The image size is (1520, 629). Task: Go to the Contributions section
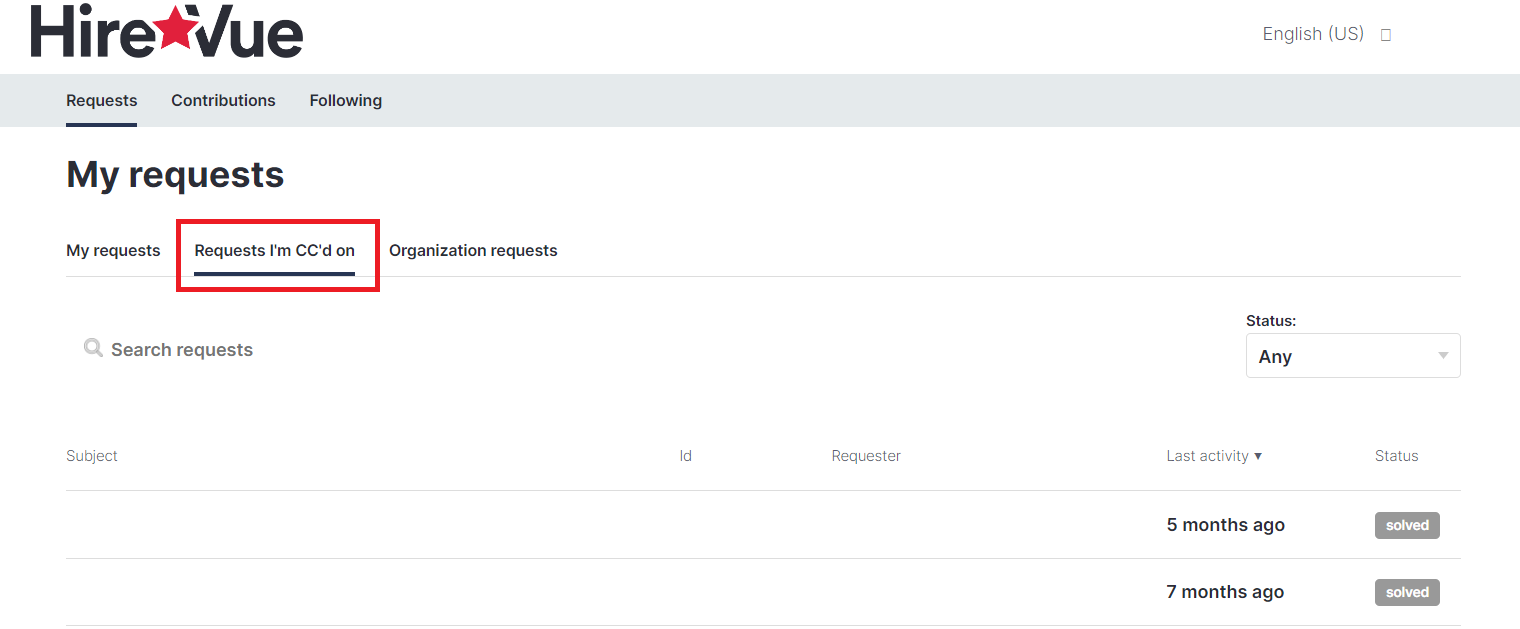click(223, 100)
